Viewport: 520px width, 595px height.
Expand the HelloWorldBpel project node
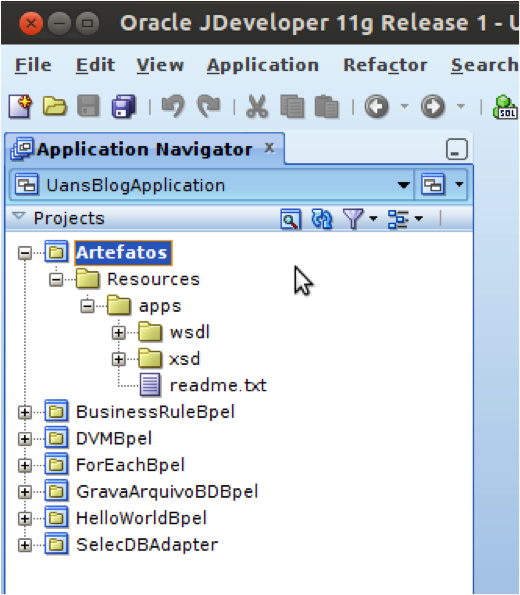coord(25,519)
